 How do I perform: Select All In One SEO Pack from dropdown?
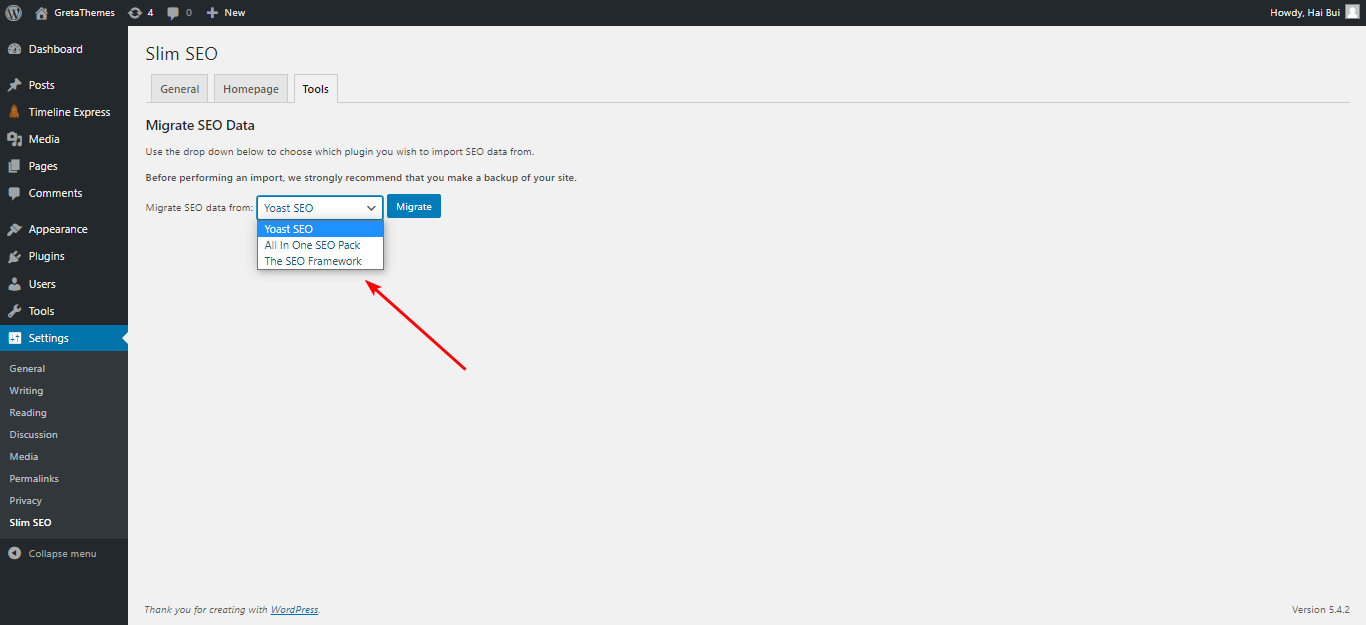click(312, 244)
